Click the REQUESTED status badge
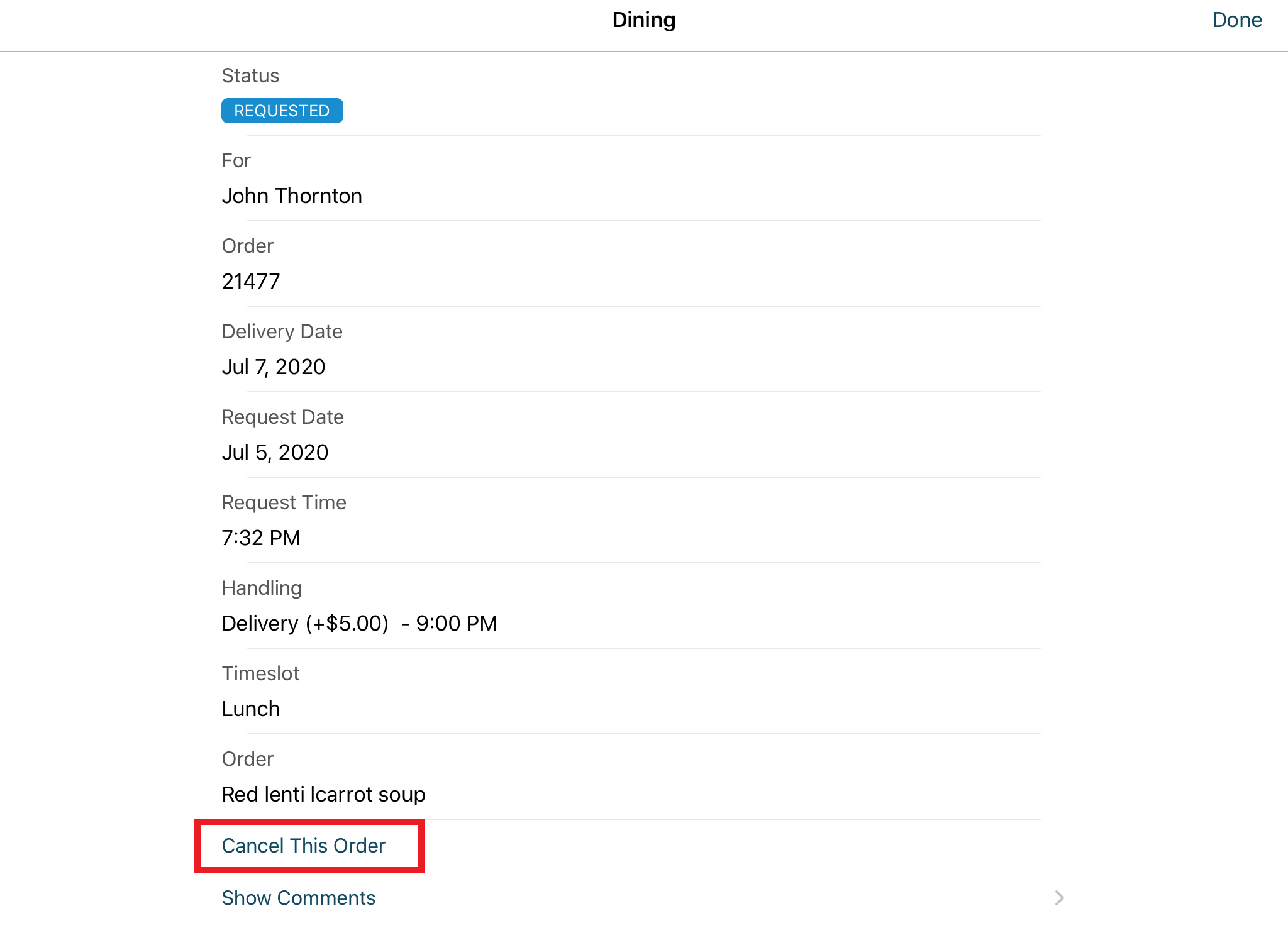 [282, 111]
